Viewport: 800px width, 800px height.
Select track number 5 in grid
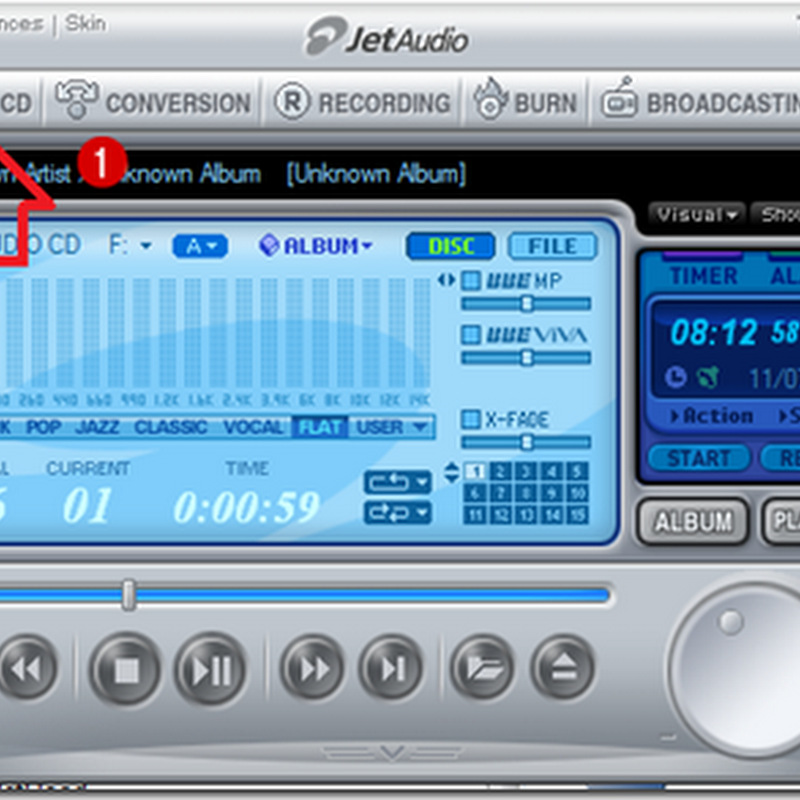[x=578, y=471]
